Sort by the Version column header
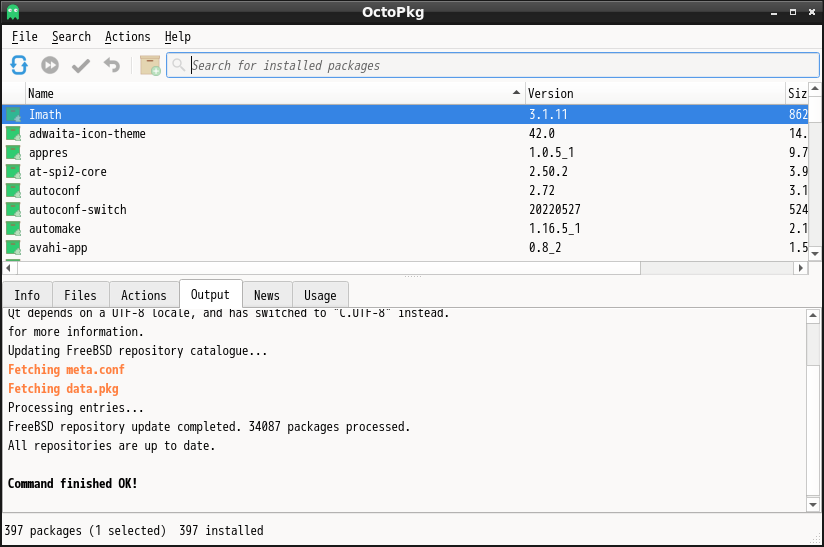Viewport: 824px width, 547px height. tap(655, 94)
